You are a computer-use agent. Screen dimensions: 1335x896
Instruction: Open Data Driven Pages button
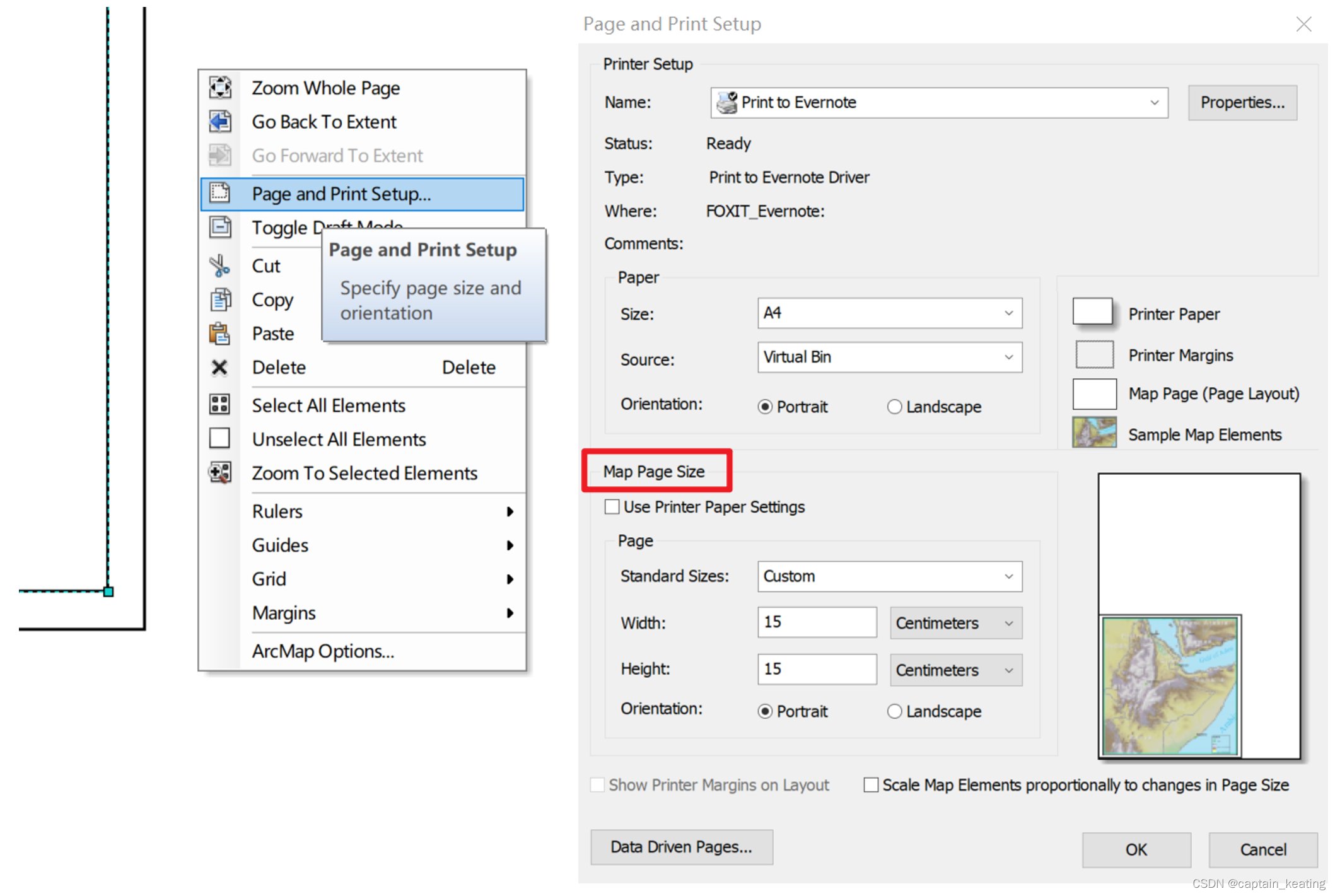[681, 847]
